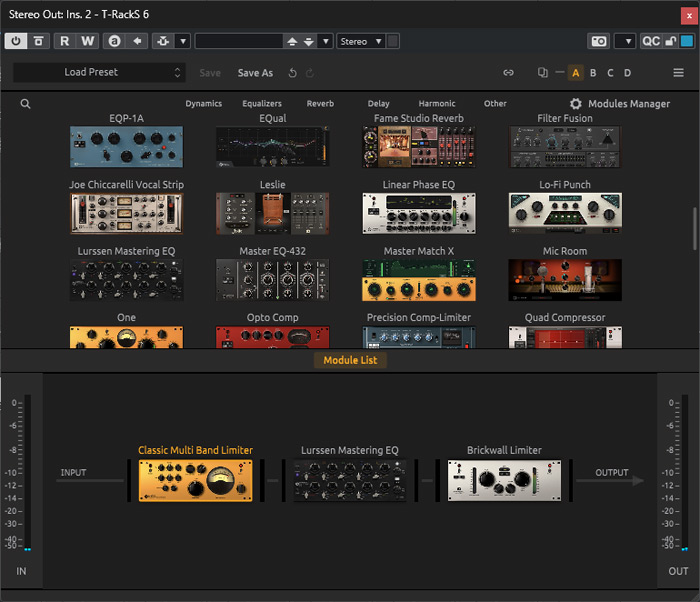Open the side-chain dropdown arrow
Viewport: 700px width, 602px height.
[x=183, y=41]
